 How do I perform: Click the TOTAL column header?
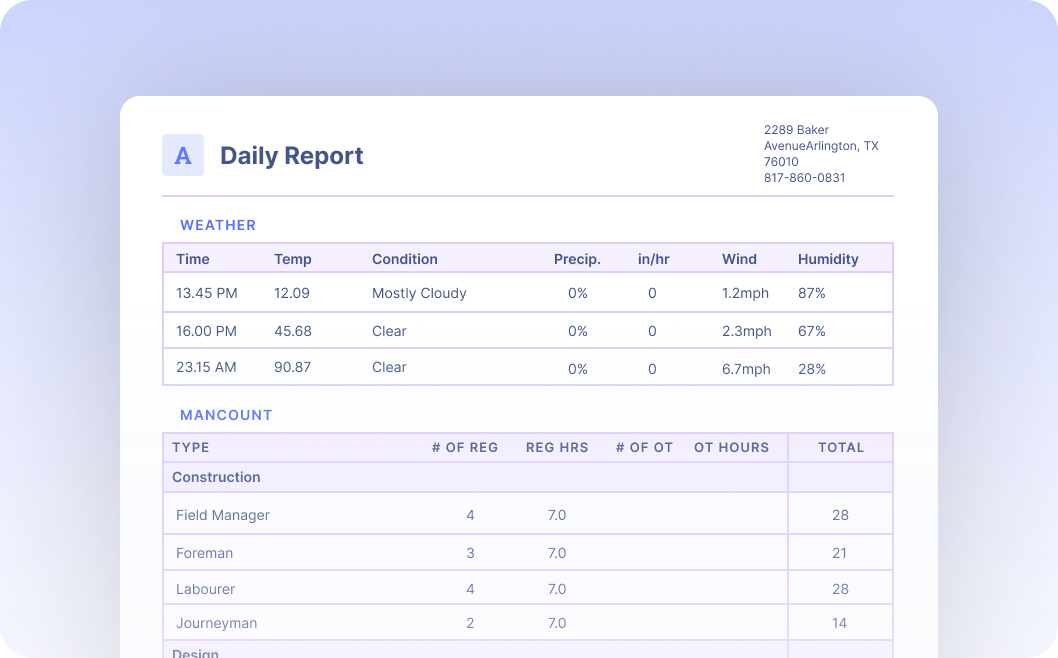[841, 447]
